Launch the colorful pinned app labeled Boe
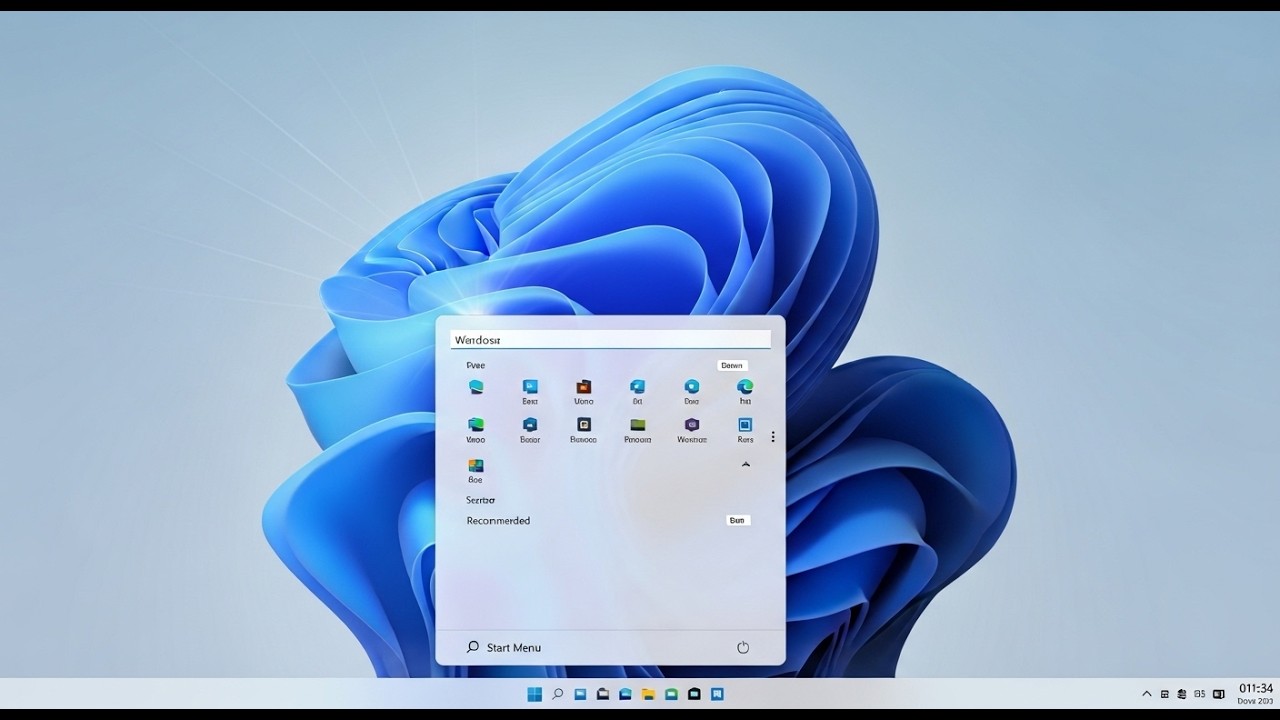Image resolution: width=1280 pixels, height=720 pixels. point(476,471)
